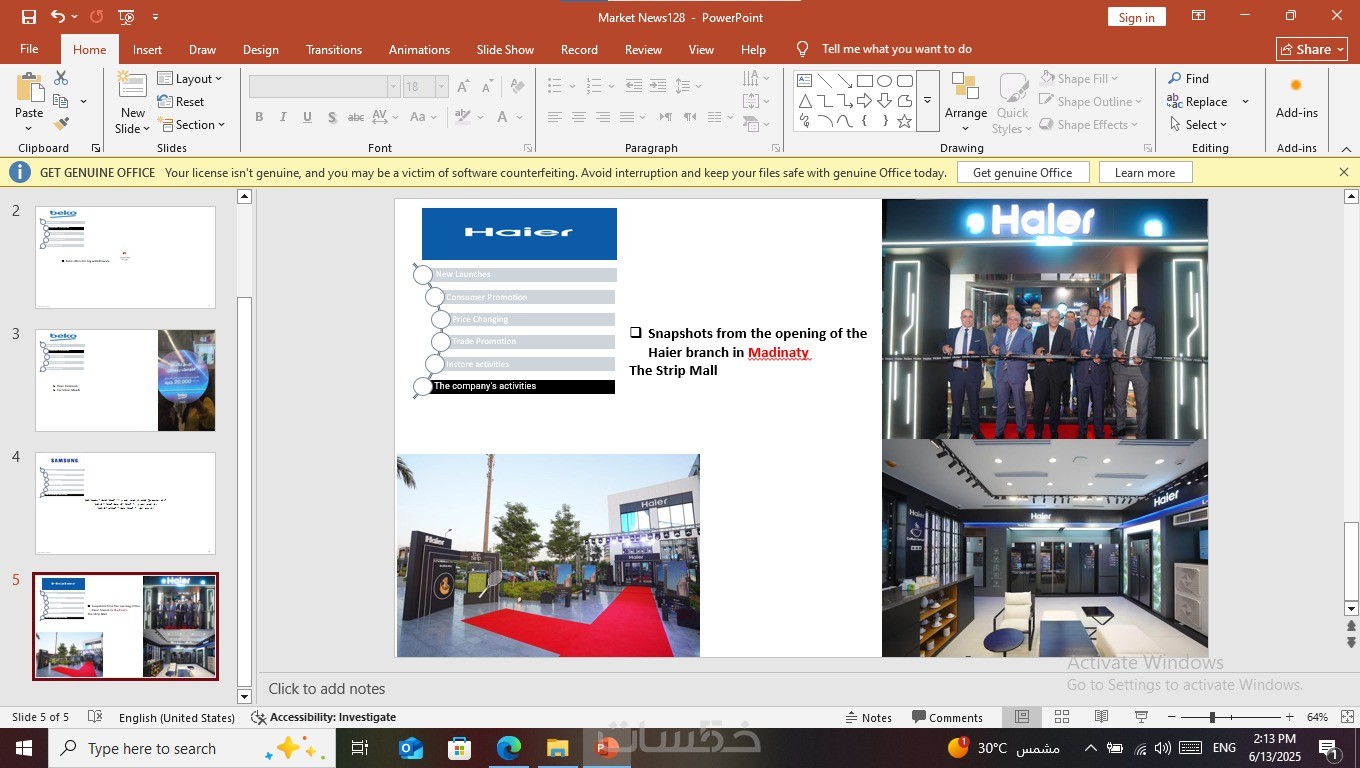Viewport: 1360px width, 768px height.
Task: Select the star shape in shapes gallery
Action: (x=904, y=121)
